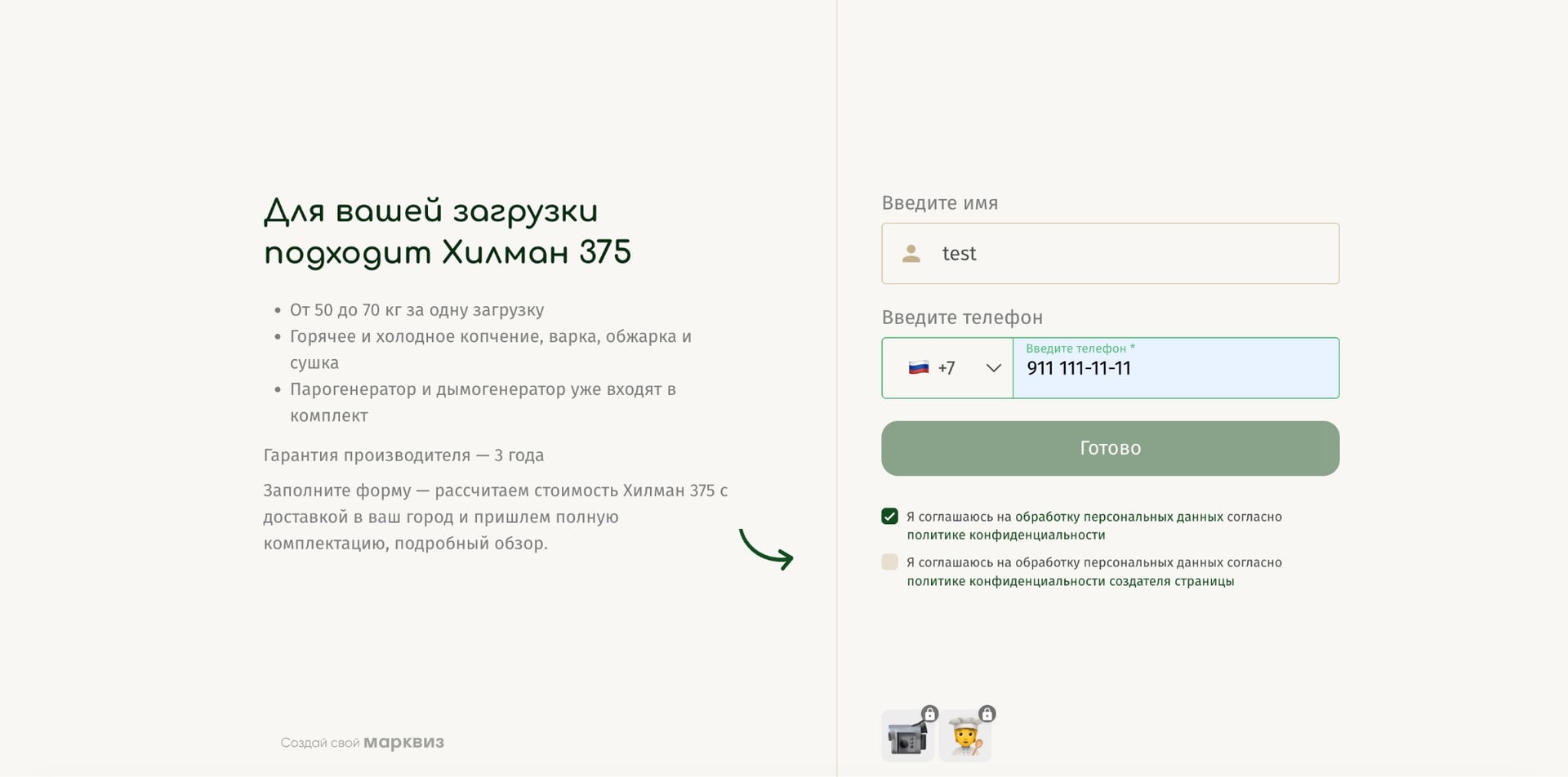Click the person icon in name field
This screenshot has height=777, width=1568.
pyautogui.click(x=911, y=254)
